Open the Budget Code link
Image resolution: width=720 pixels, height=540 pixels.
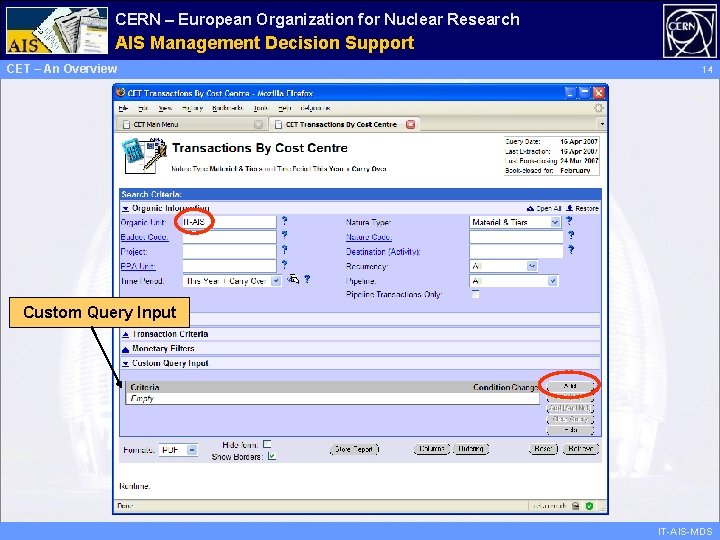click(x=144, y=237)
